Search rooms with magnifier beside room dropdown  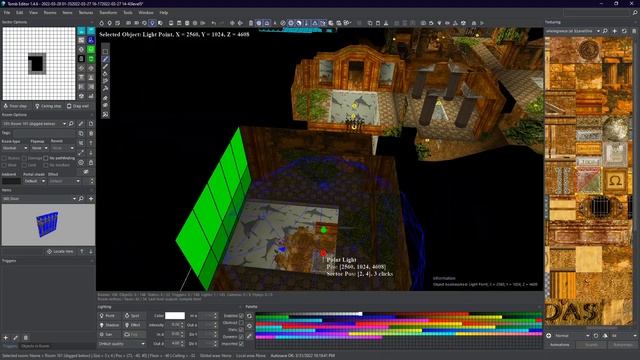coord(72,124)
